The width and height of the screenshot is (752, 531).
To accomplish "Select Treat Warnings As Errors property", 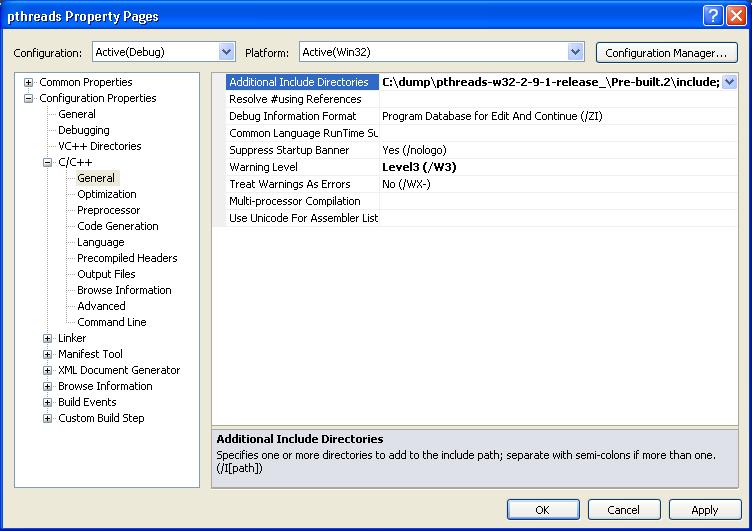I will [303, 184].
